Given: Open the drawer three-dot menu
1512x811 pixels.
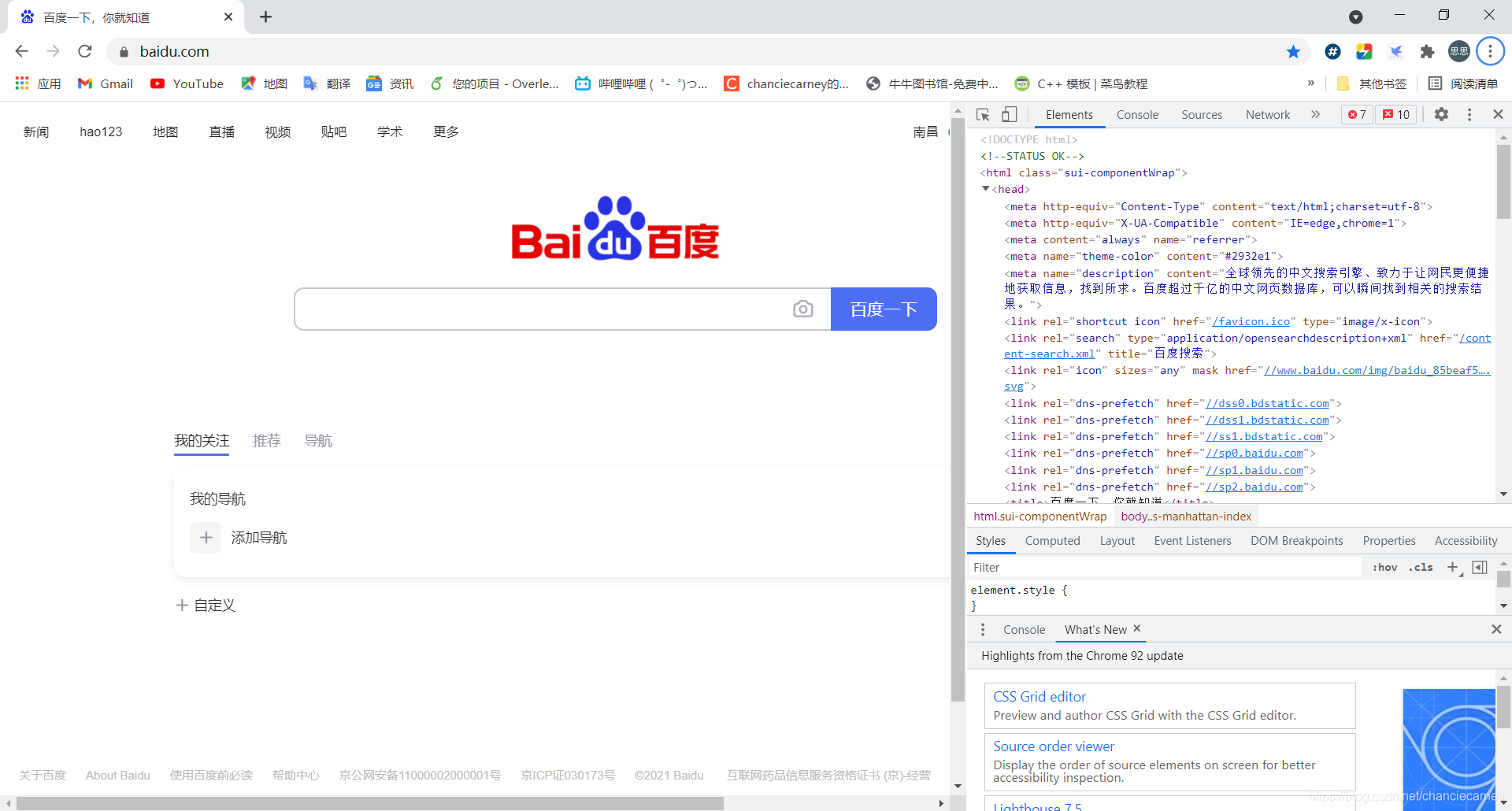Looking at the screenshot, I should tap(982, 630).
